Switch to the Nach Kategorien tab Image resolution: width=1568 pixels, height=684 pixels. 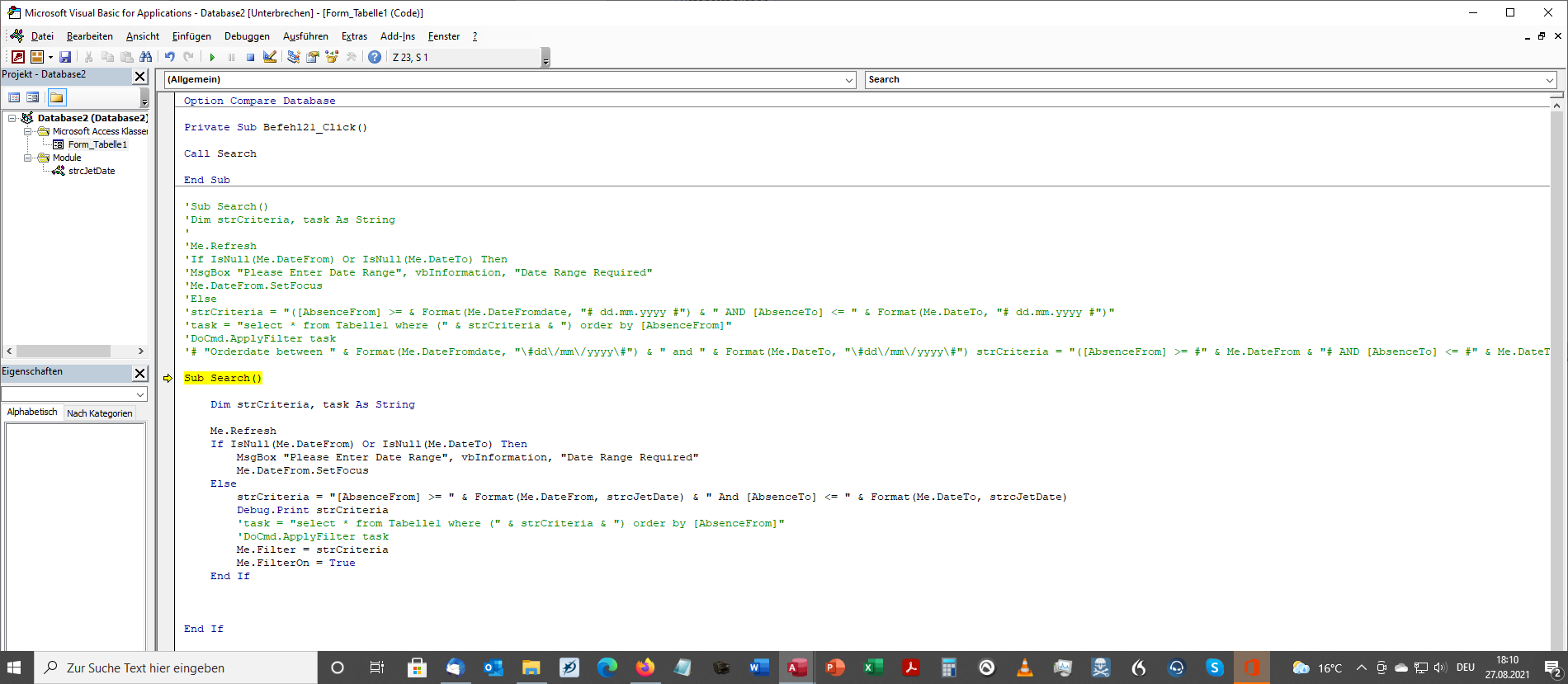(x=99, y=413)
